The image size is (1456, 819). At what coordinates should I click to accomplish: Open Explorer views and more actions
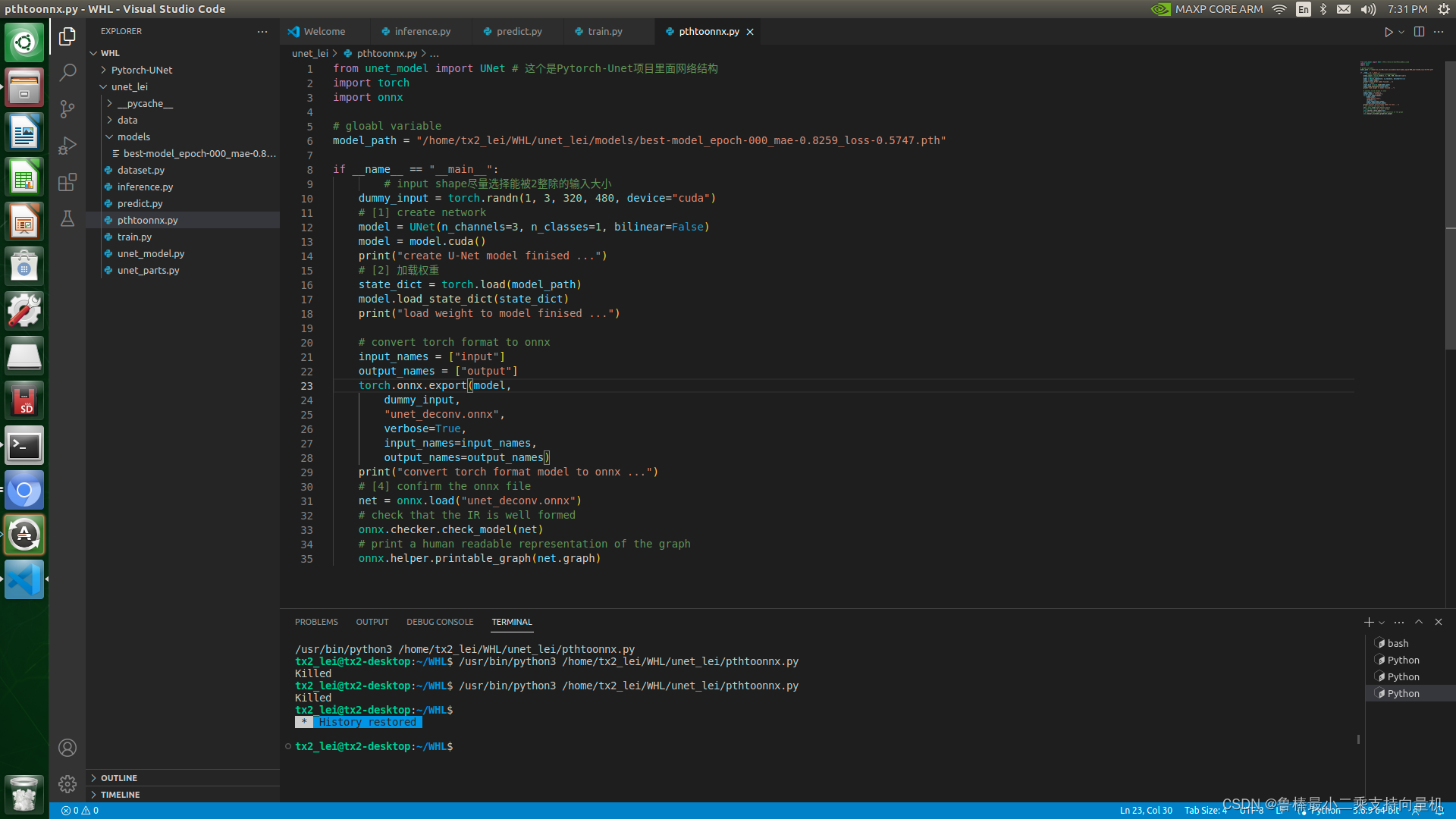262,32
